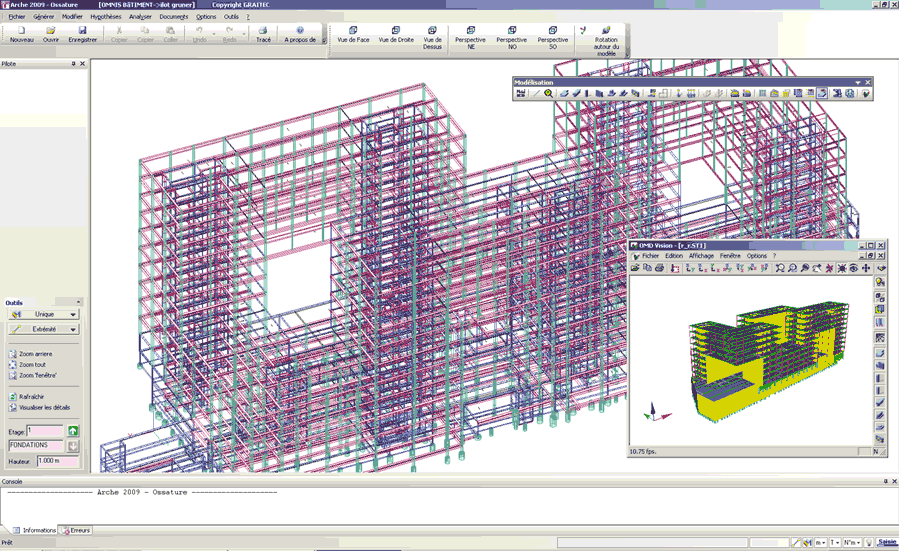
Task: Click the pan arrows icon in OMD Vision
Action: tap(866, 268)
